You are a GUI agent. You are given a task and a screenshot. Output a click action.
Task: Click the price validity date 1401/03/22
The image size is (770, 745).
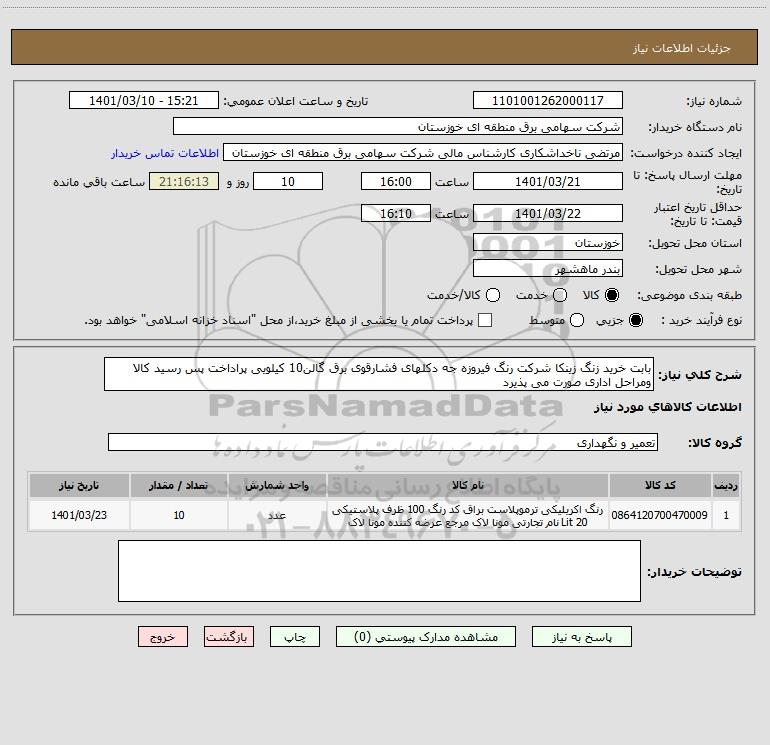point(548,213)
